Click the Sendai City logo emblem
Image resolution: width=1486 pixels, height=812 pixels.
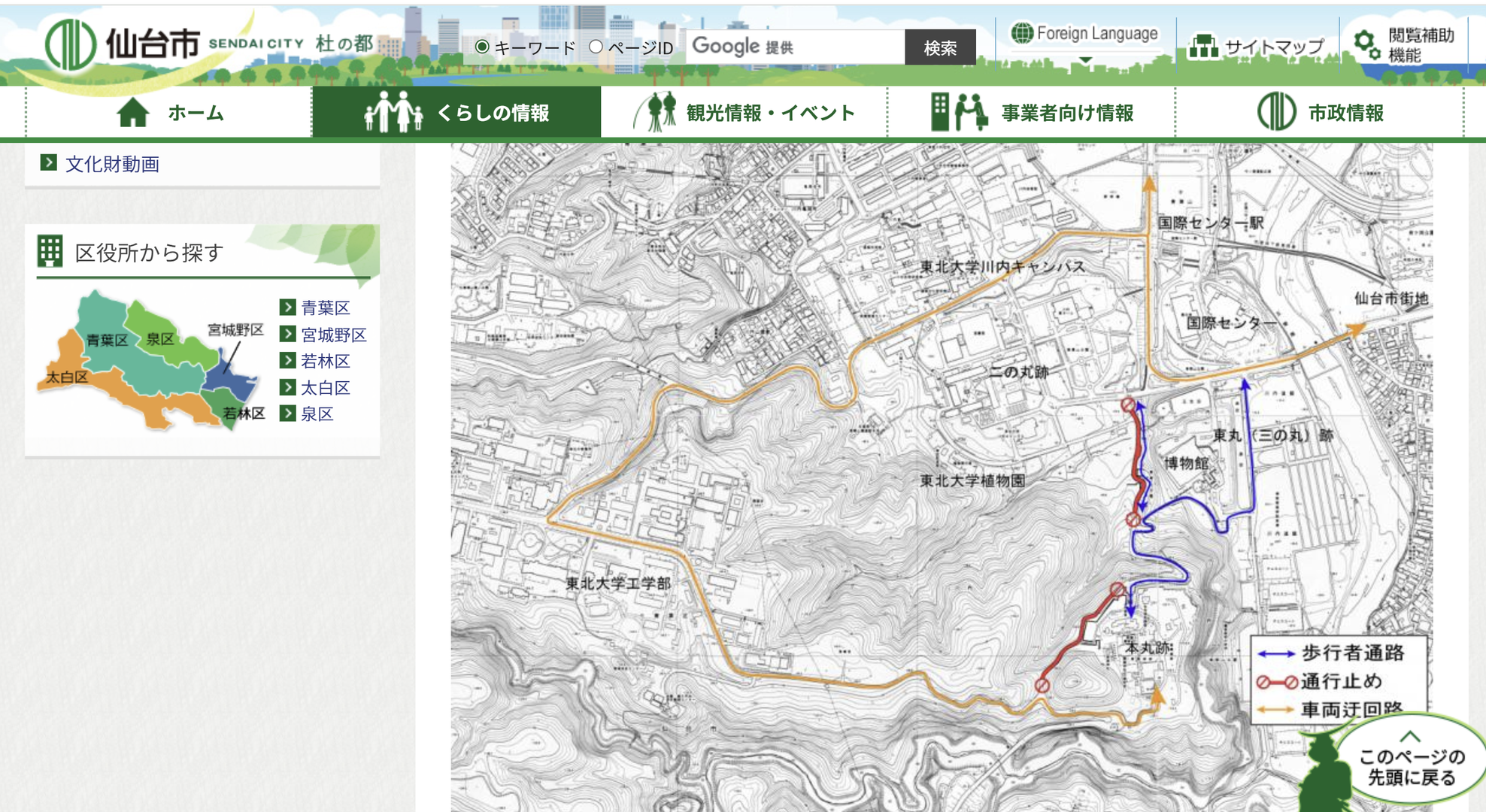(x=70, y=44)
